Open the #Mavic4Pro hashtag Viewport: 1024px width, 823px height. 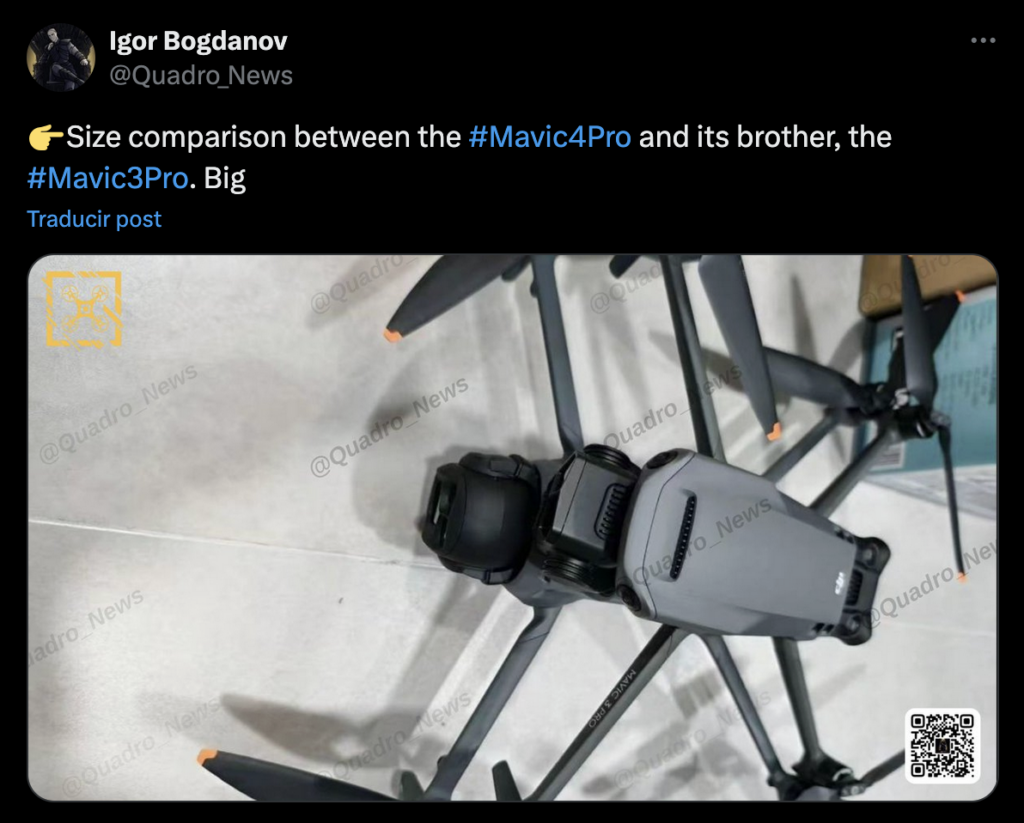(x=550, y=137)
